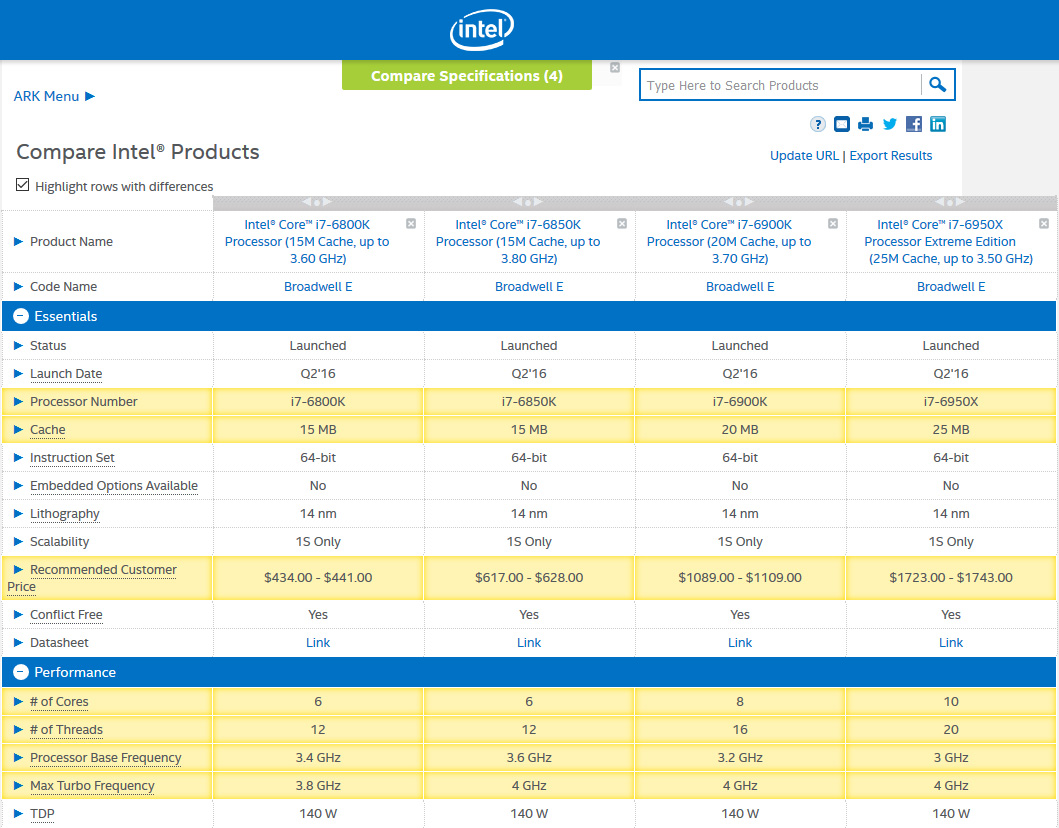The width and height of the screenshot is (1059, 828).
Task: Click the email share envelope icon
Action: (842, 124)
